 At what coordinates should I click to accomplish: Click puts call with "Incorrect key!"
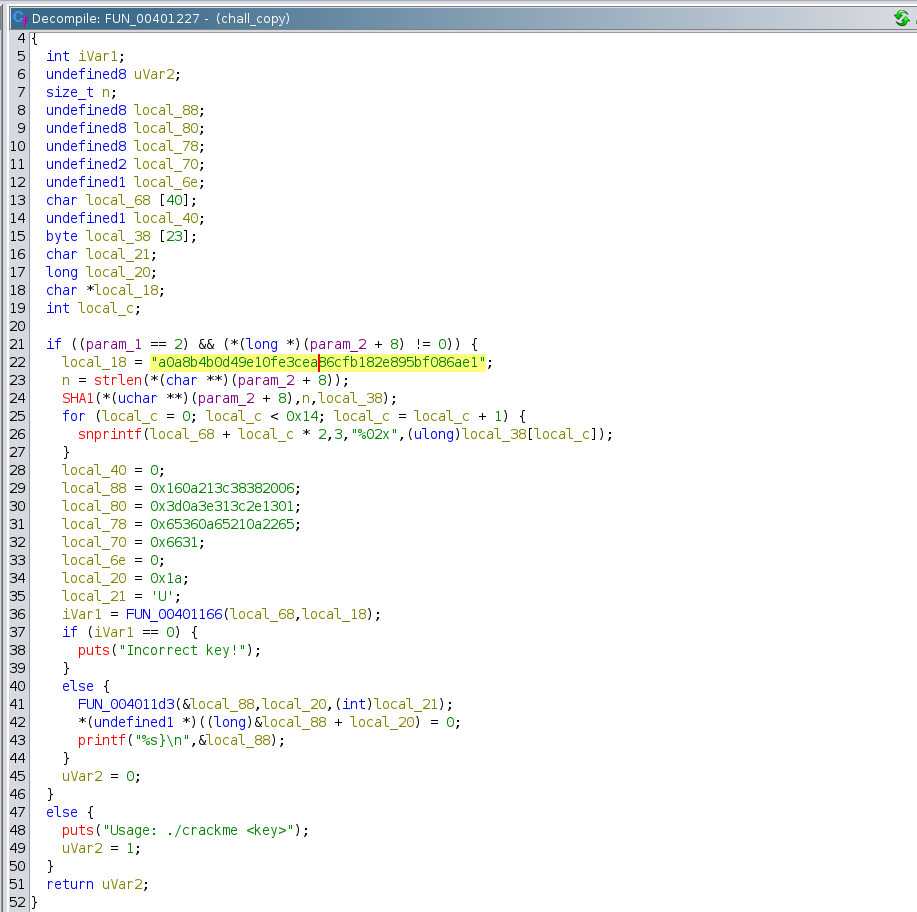coord(94,651)
